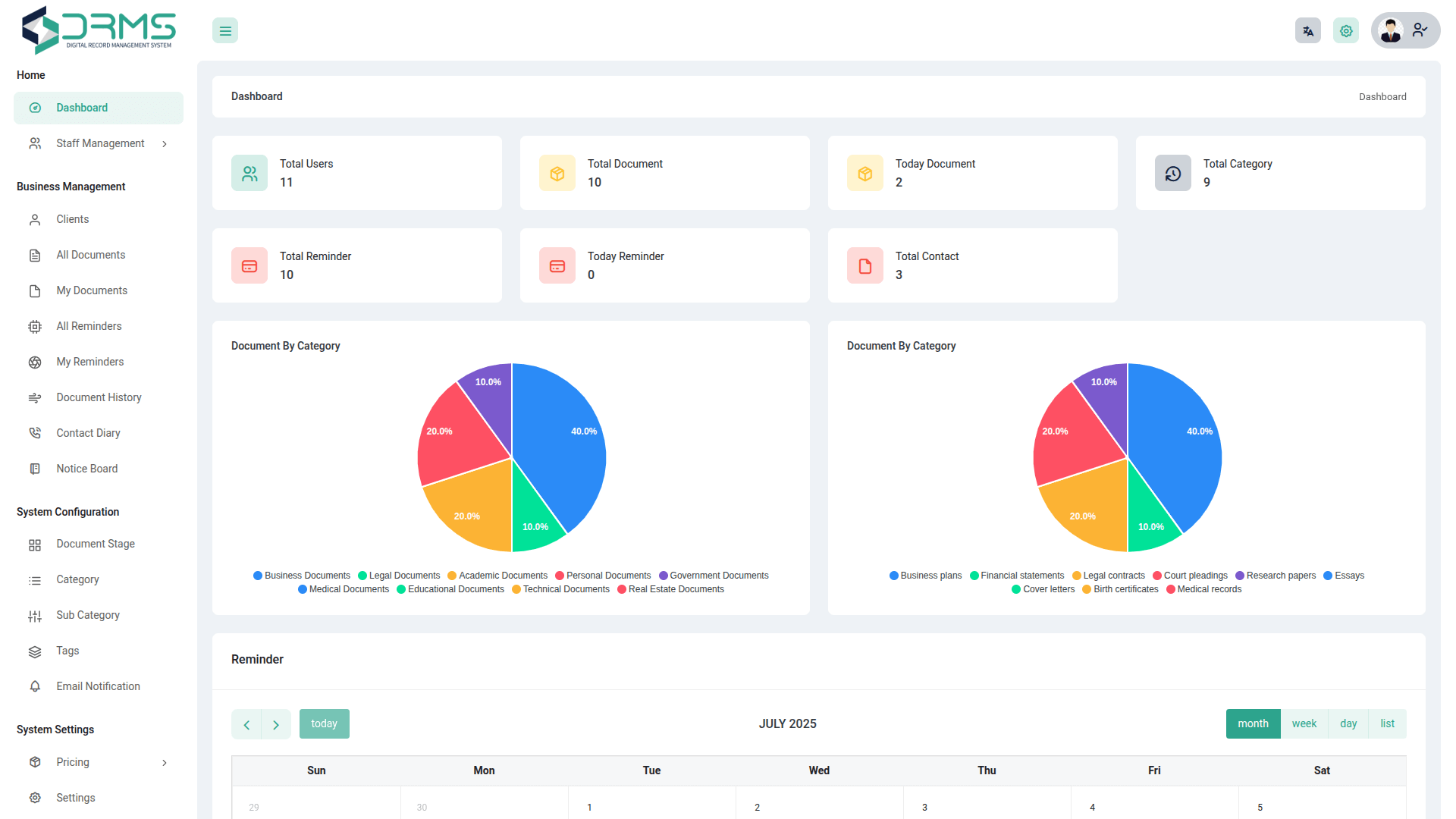Screen dimensions: 1456x819
Task: Expand Staff Management submenu chevron
Action: pyautogui.click(x=165, y=144)
